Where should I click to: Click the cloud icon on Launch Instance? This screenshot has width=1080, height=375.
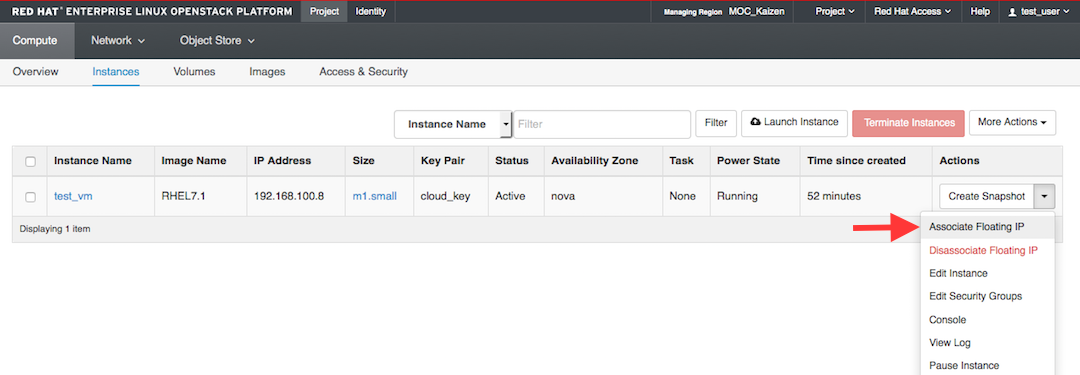coord(756,122)
